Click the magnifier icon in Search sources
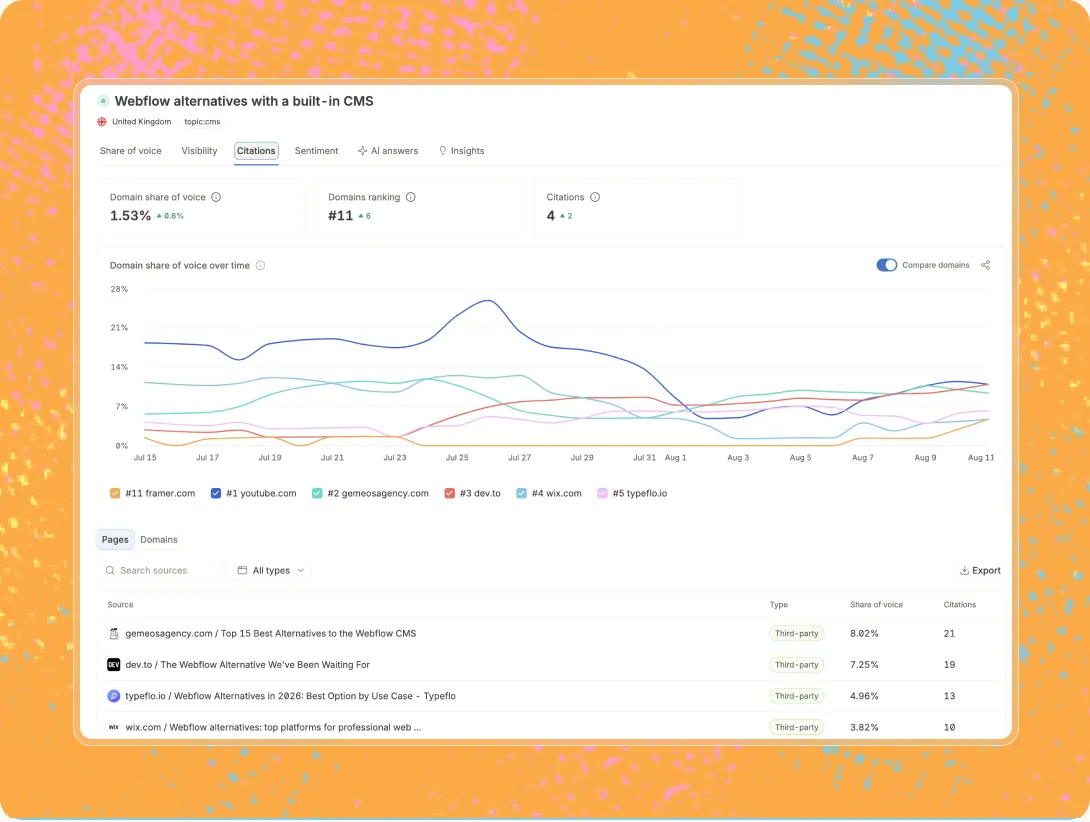Screen dimensions: 1090x822 coord(110,570)
